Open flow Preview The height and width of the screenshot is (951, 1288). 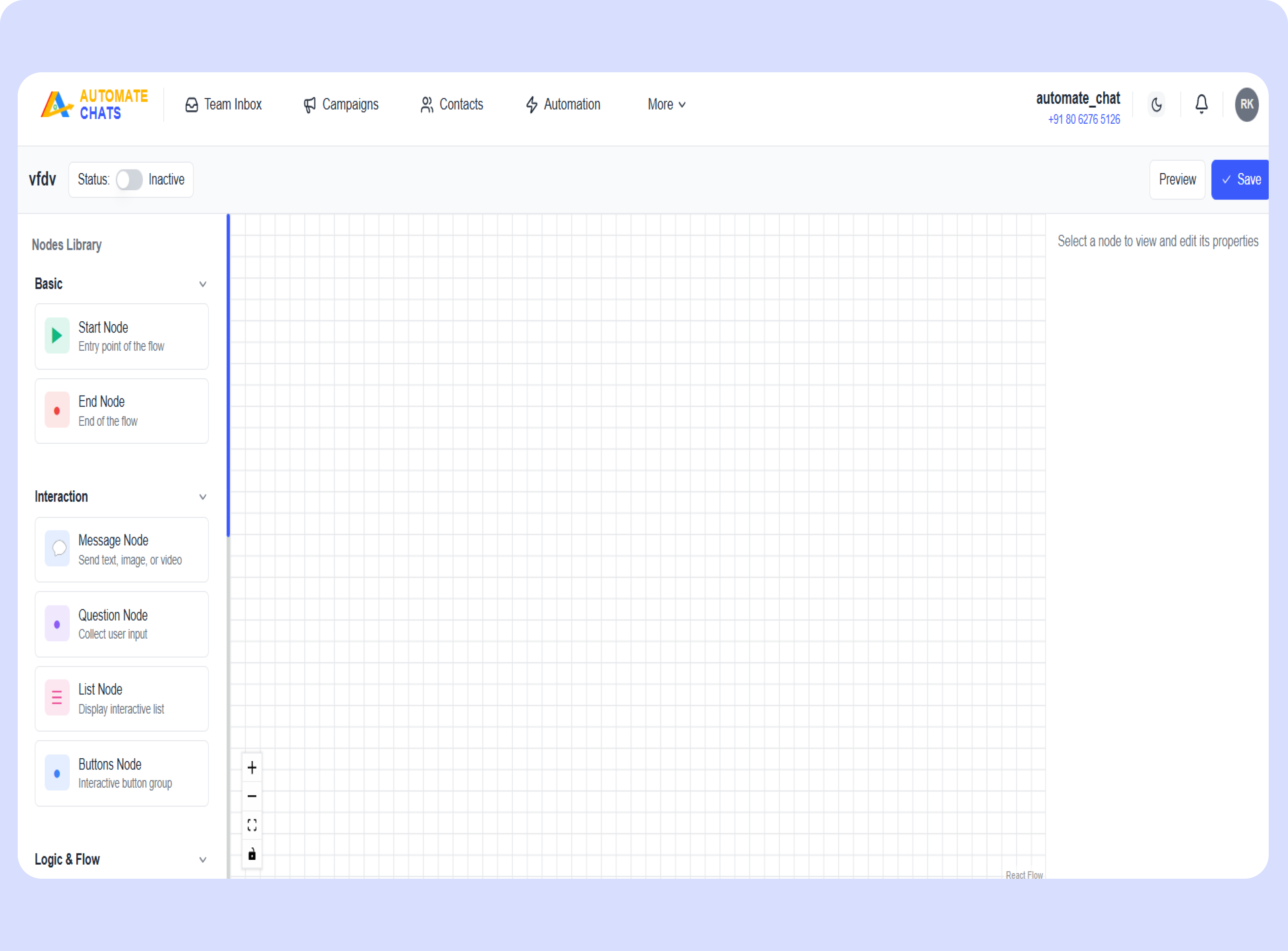[1177, 179]
